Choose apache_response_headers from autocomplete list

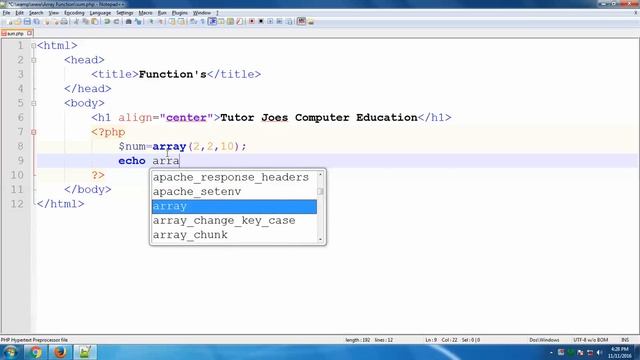234,178
